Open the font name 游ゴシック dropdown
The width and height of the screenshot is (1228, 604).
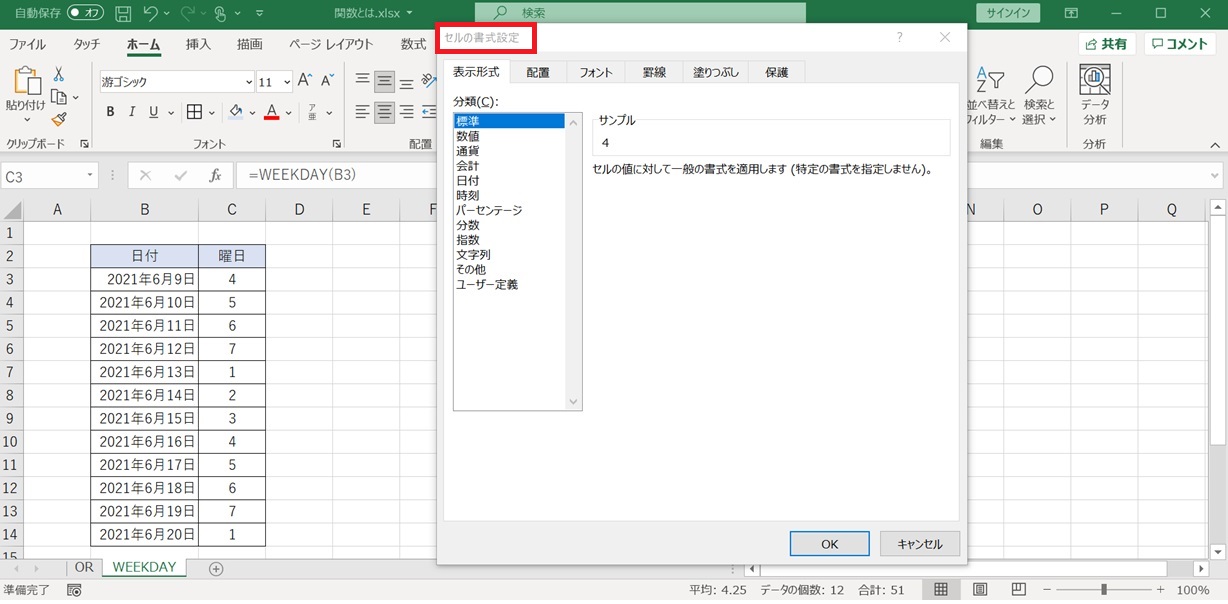click(248, 82)
